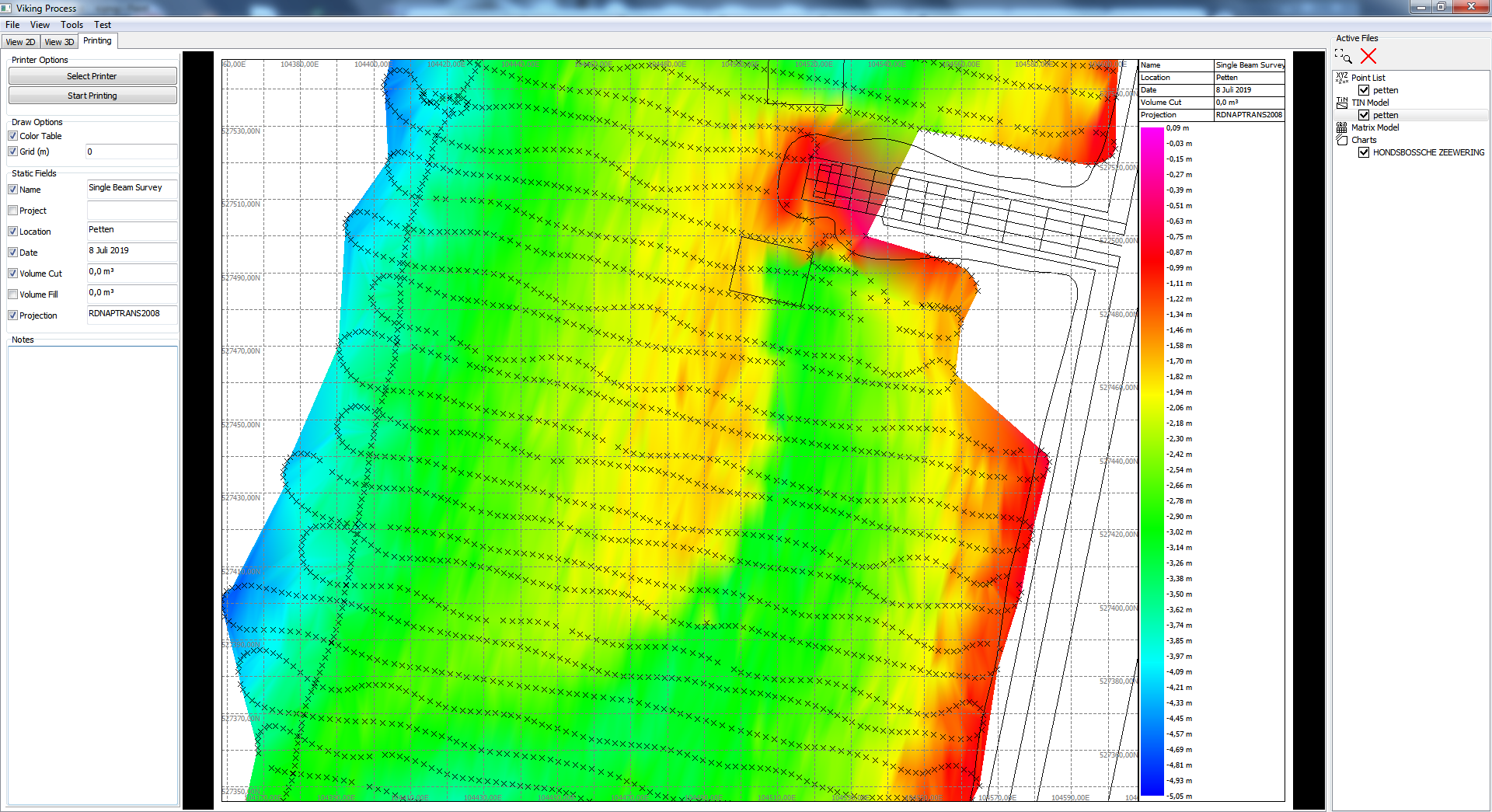Select the Point List tree item
Viewport: 1492px width, 812px height.
pos(1368,78)
